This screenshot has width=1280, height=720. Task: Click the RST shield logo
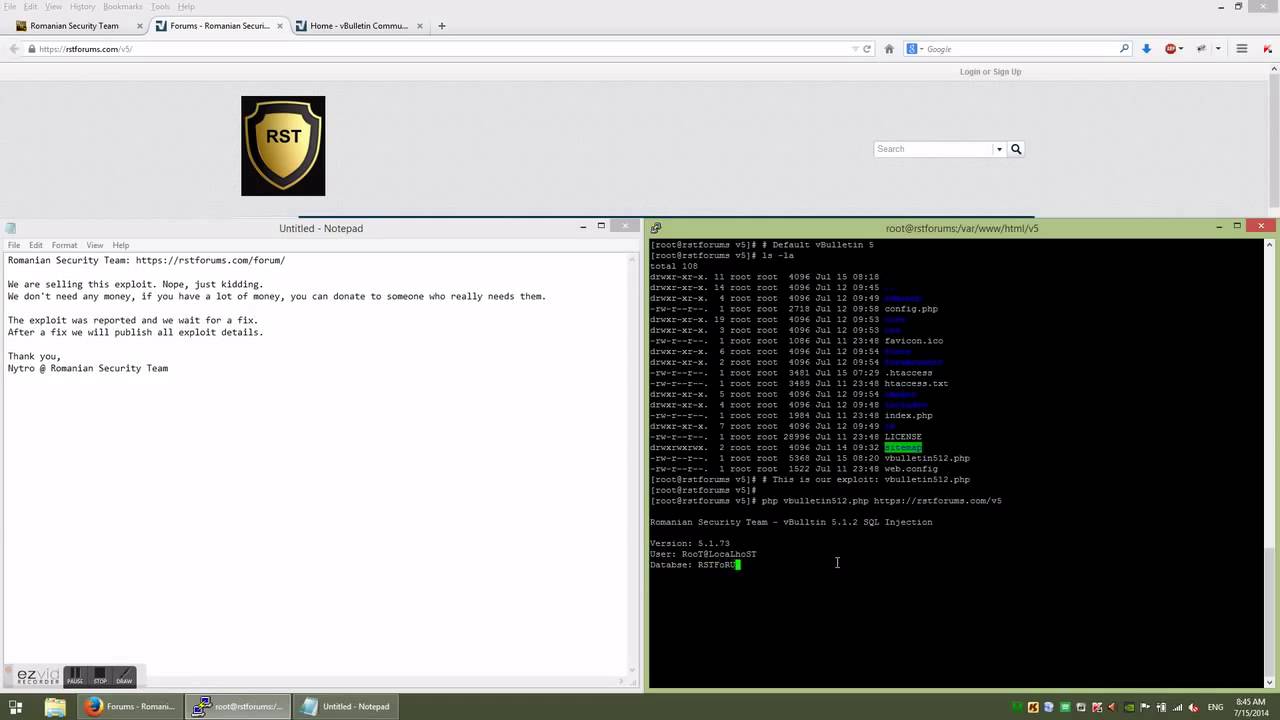[283, 146]
